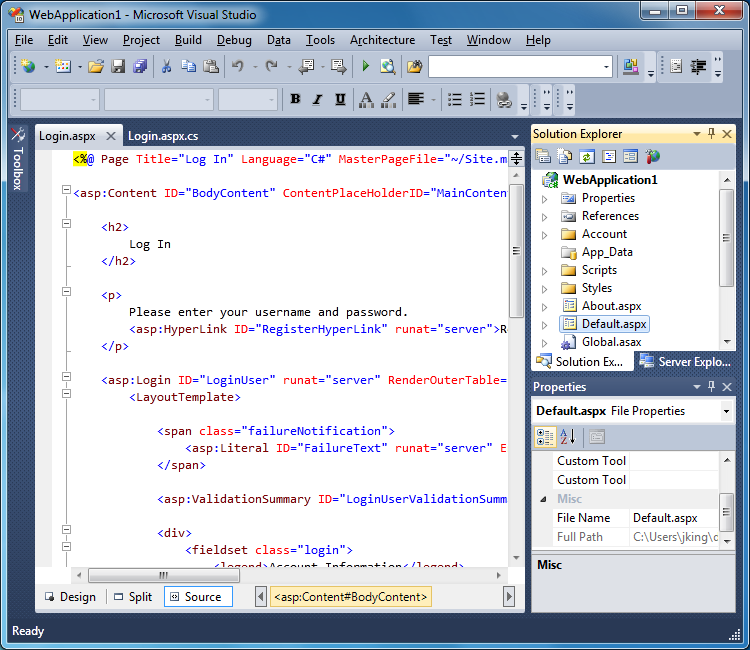Viewport: 750px width, 650px height.
Task: Click the Alphabetical sort button in Properties panel
Action: pos(568,437)
